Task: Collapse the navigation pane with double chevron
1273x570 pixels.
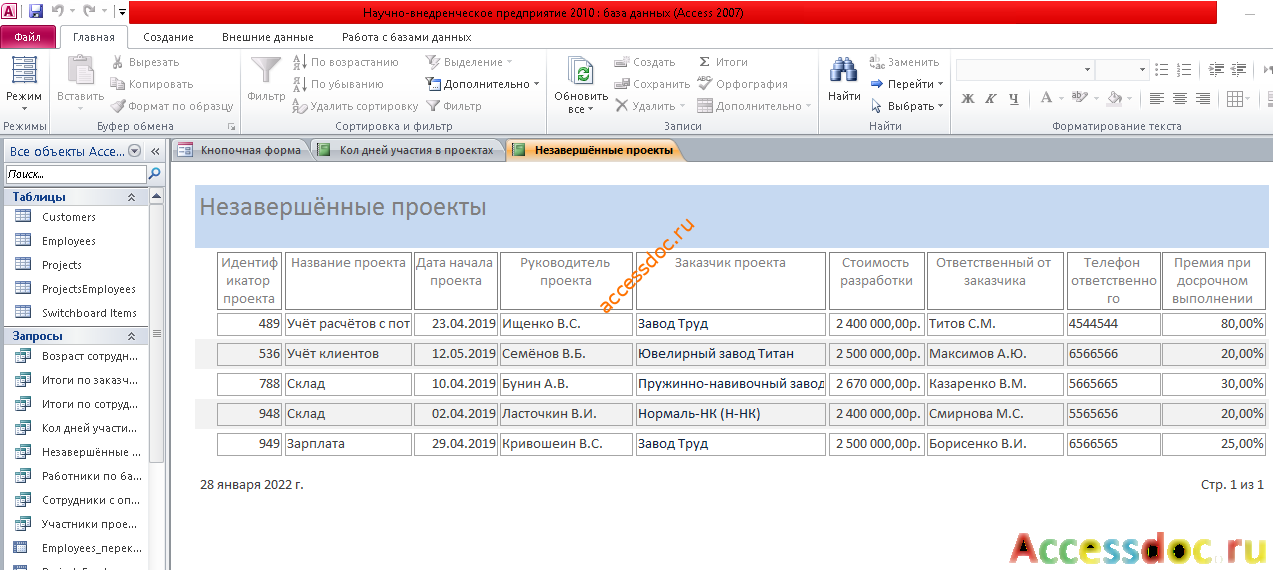Action: (156, 151)
